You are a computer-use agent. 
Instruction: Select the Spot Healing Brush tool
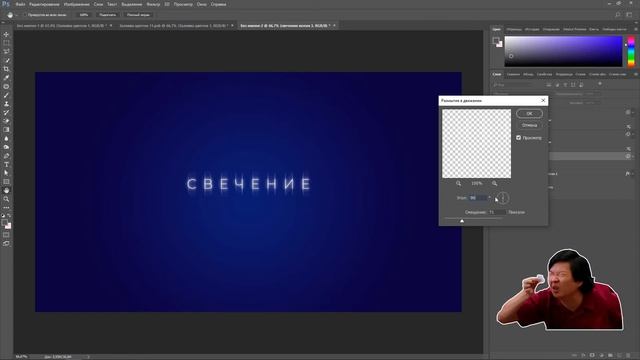click(6, 87)
